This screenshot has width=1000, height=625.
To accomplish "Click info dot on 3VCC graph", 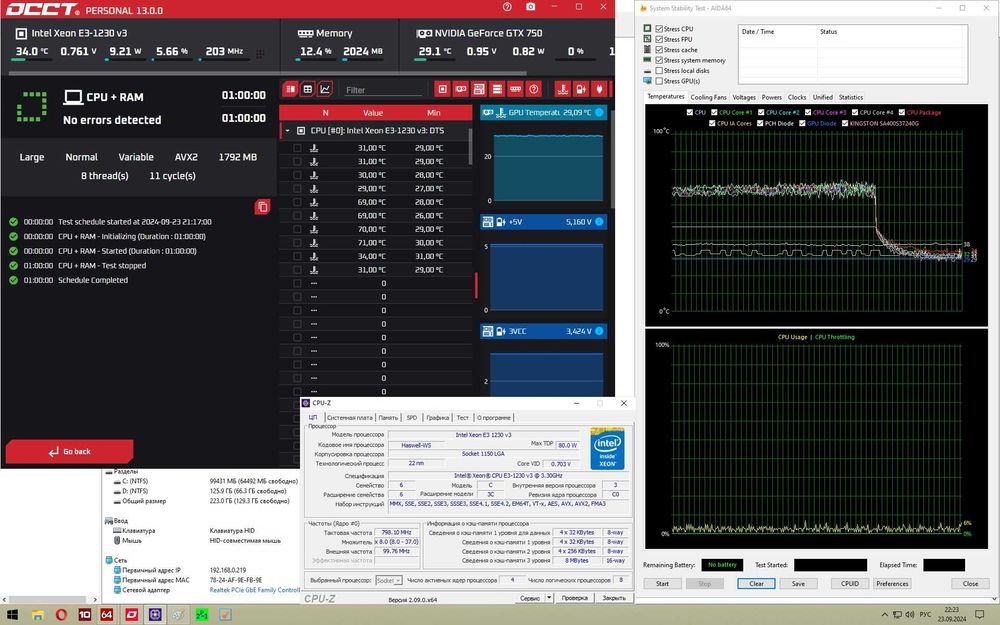I will [x=599, y=331].
